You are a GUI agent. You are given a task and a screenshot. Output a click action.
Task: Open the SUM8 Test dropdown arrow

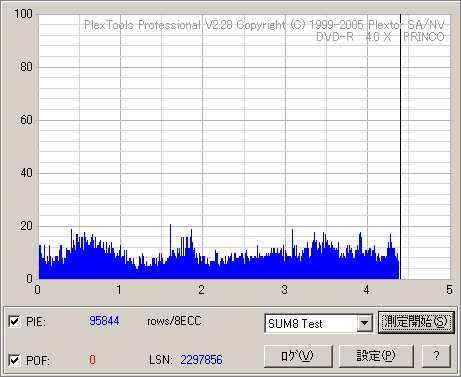364,323
